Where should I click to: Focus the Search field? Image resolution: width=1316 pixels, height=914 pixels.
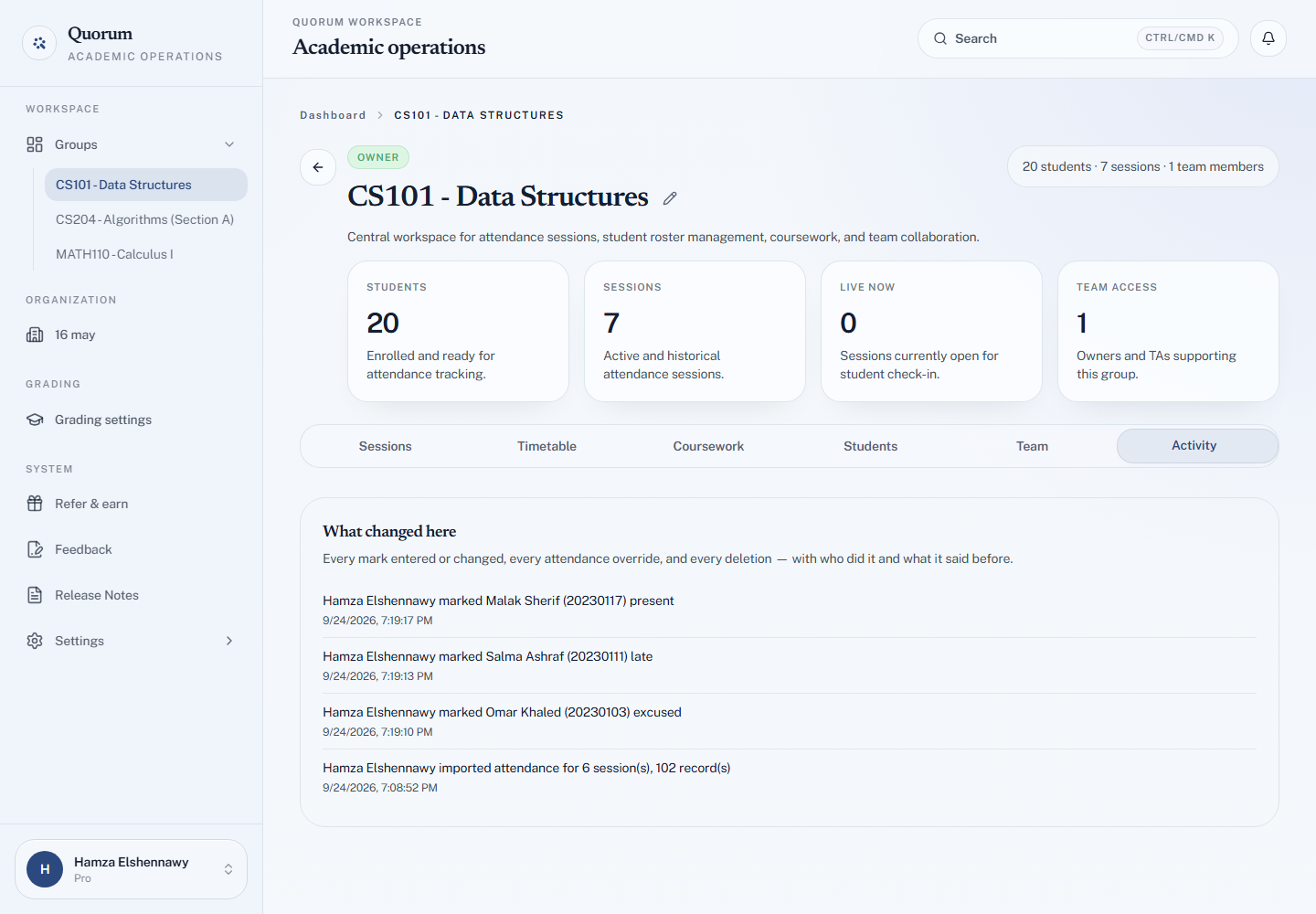pyautogui.click(x=1077, y=38)
